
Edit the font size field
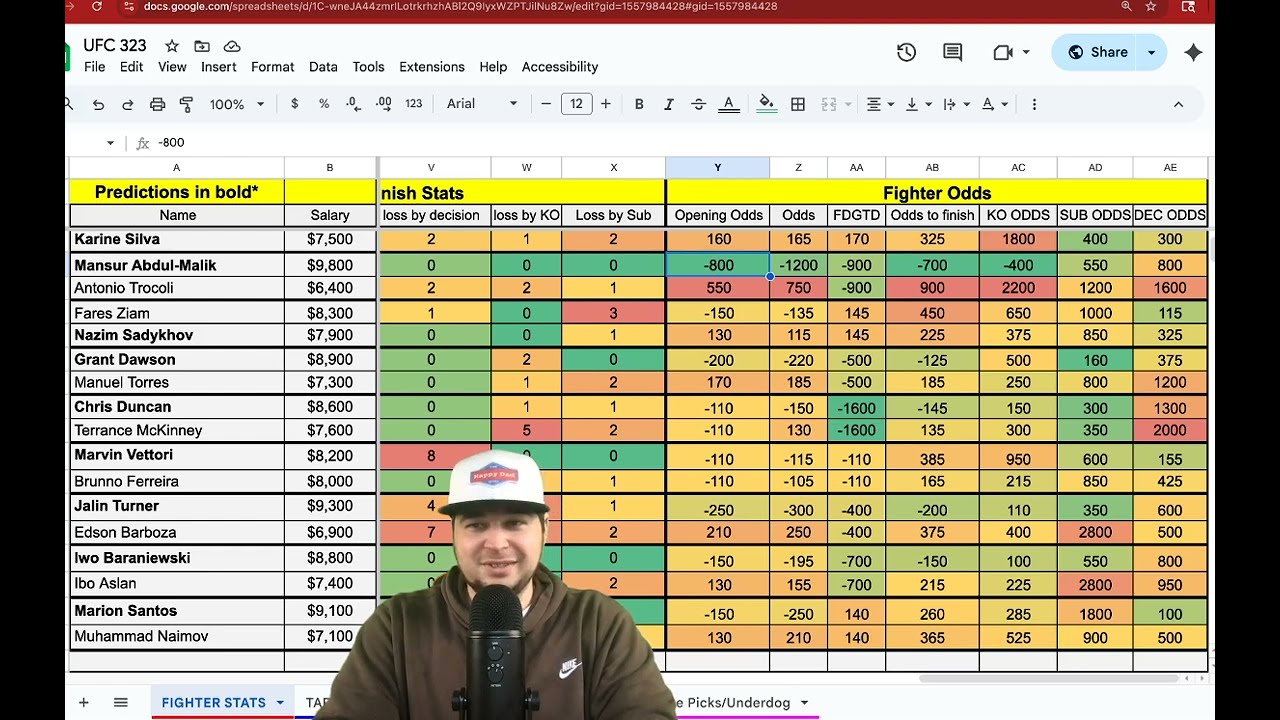[x=576, y=104]
